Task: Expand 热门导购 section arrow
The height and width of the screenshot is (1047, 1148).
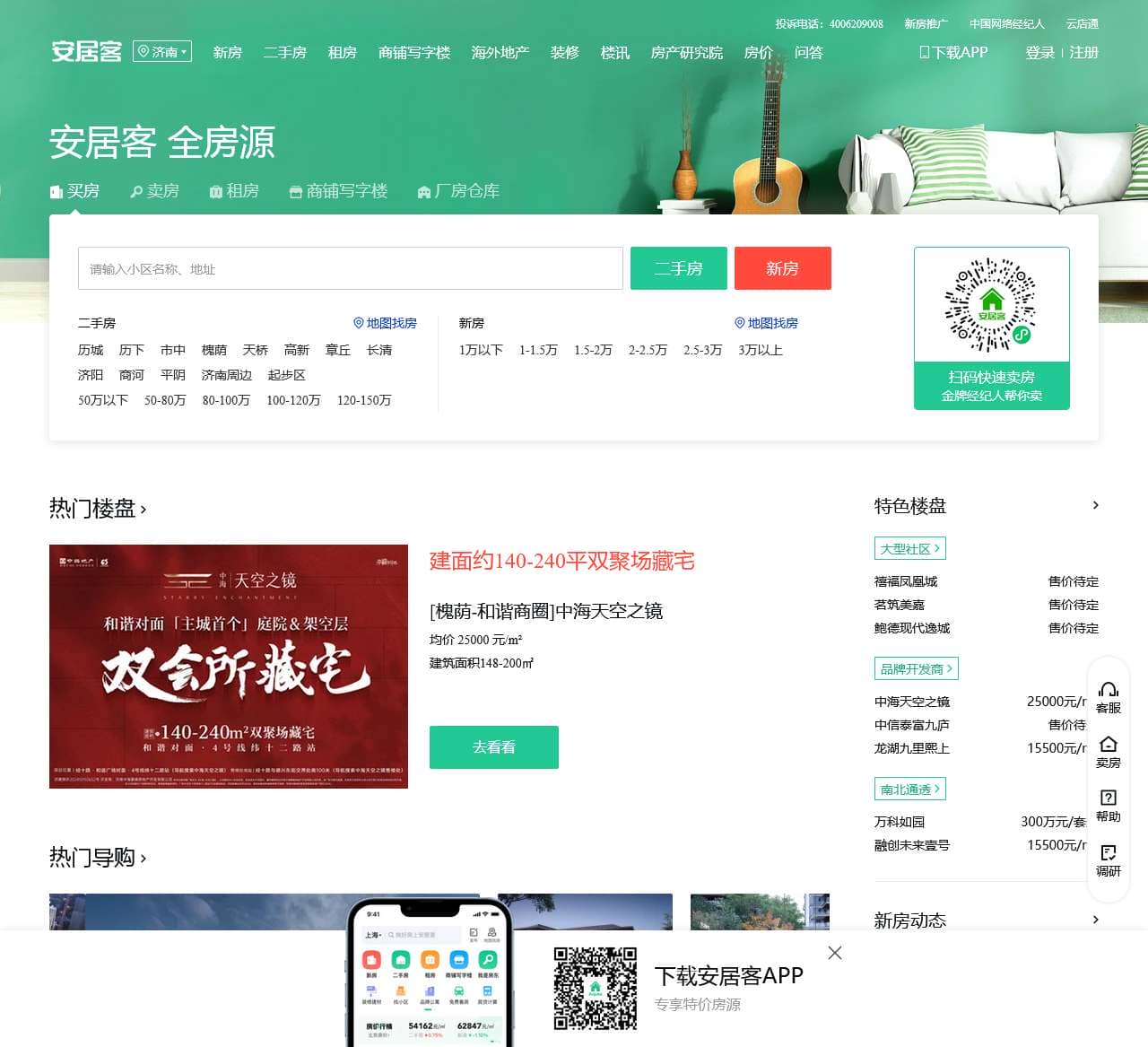Action: [x=143, y=859]
